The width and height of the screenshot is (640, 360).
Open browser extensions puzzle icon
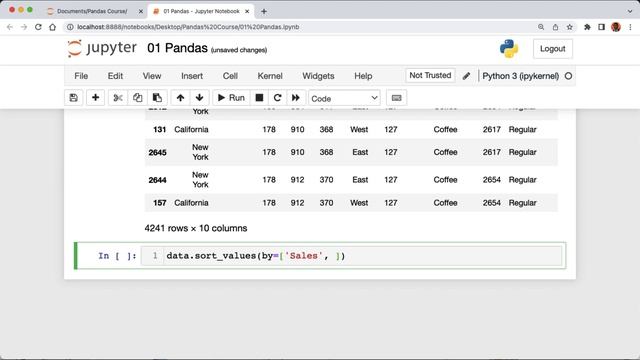[587, 27]
